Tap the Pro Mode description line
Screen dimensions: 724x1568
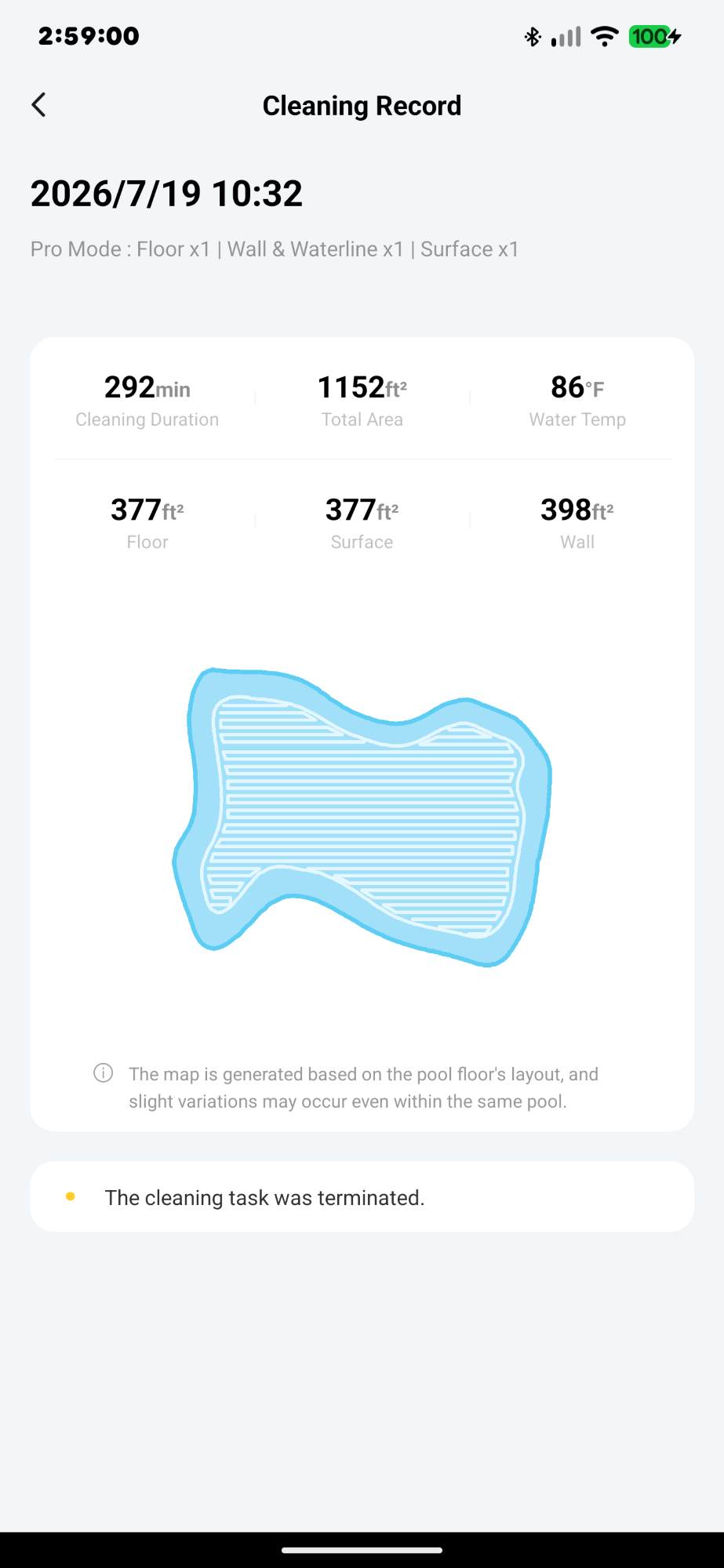(275, 249)
